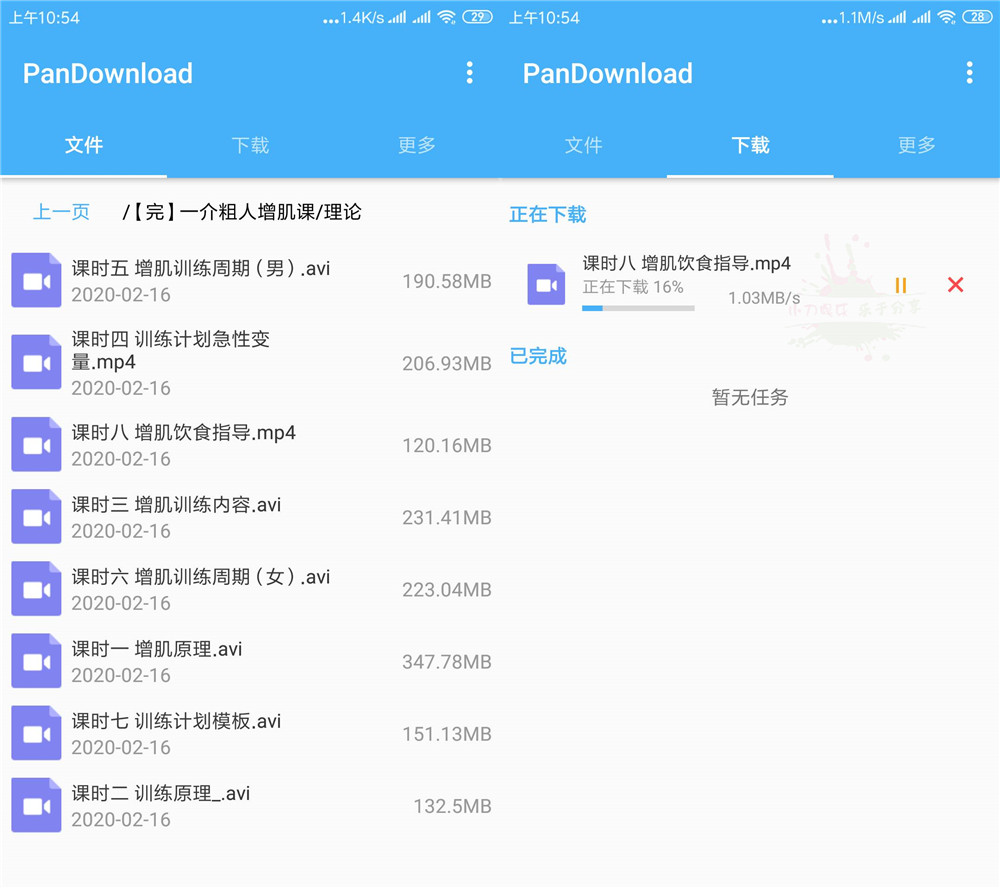Tap video icon of 课时四 训练计划急性变量.mp4
This screenshot has width=1000, height=888.
36,362
